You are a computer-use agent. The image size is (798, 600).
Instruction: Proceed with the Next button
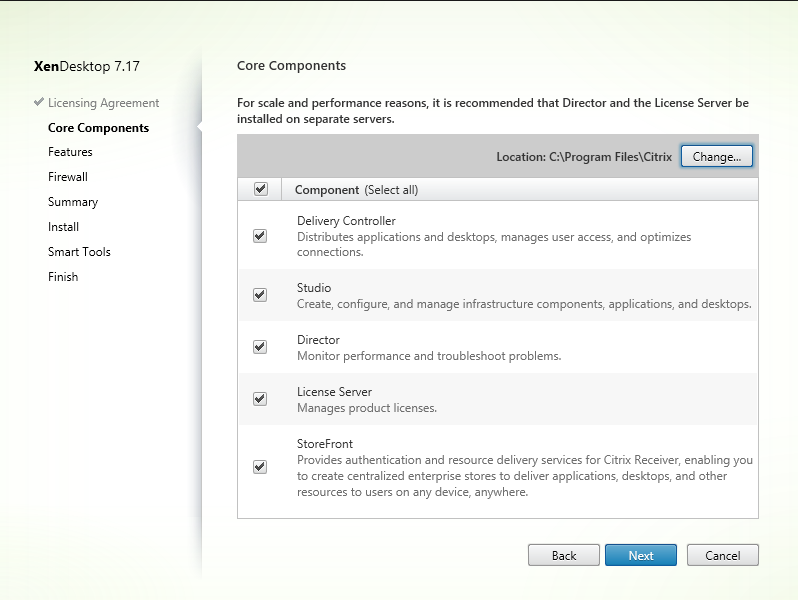pos(641,555)
